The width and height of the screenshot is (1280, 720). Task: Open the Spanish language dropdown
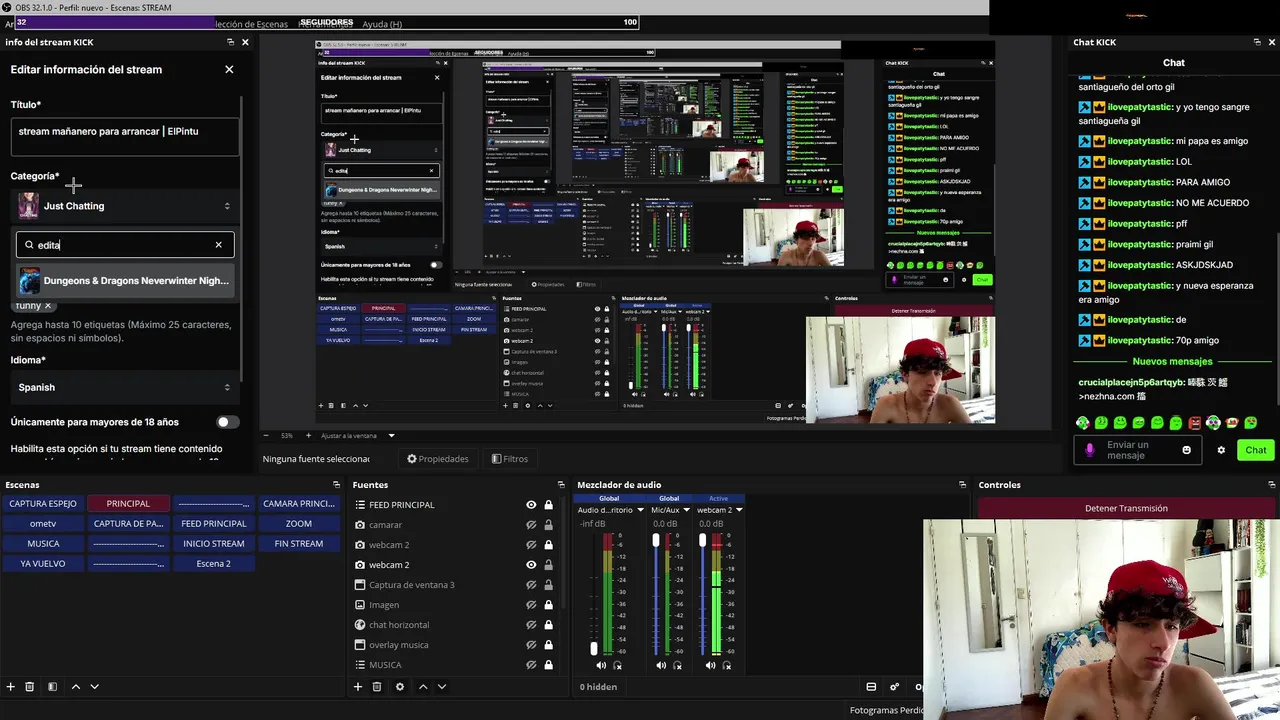point(125,387)
